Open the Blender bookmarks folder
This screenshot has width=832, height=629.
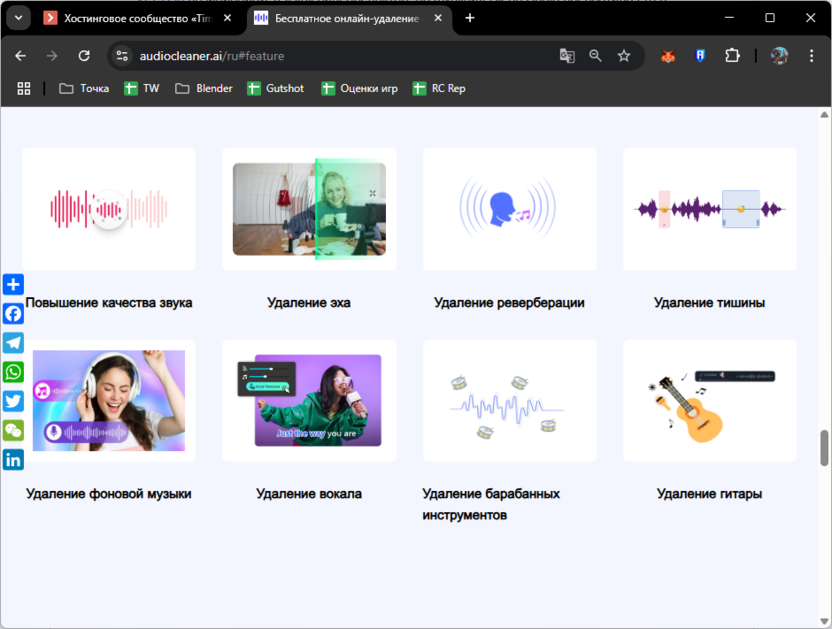204,88
